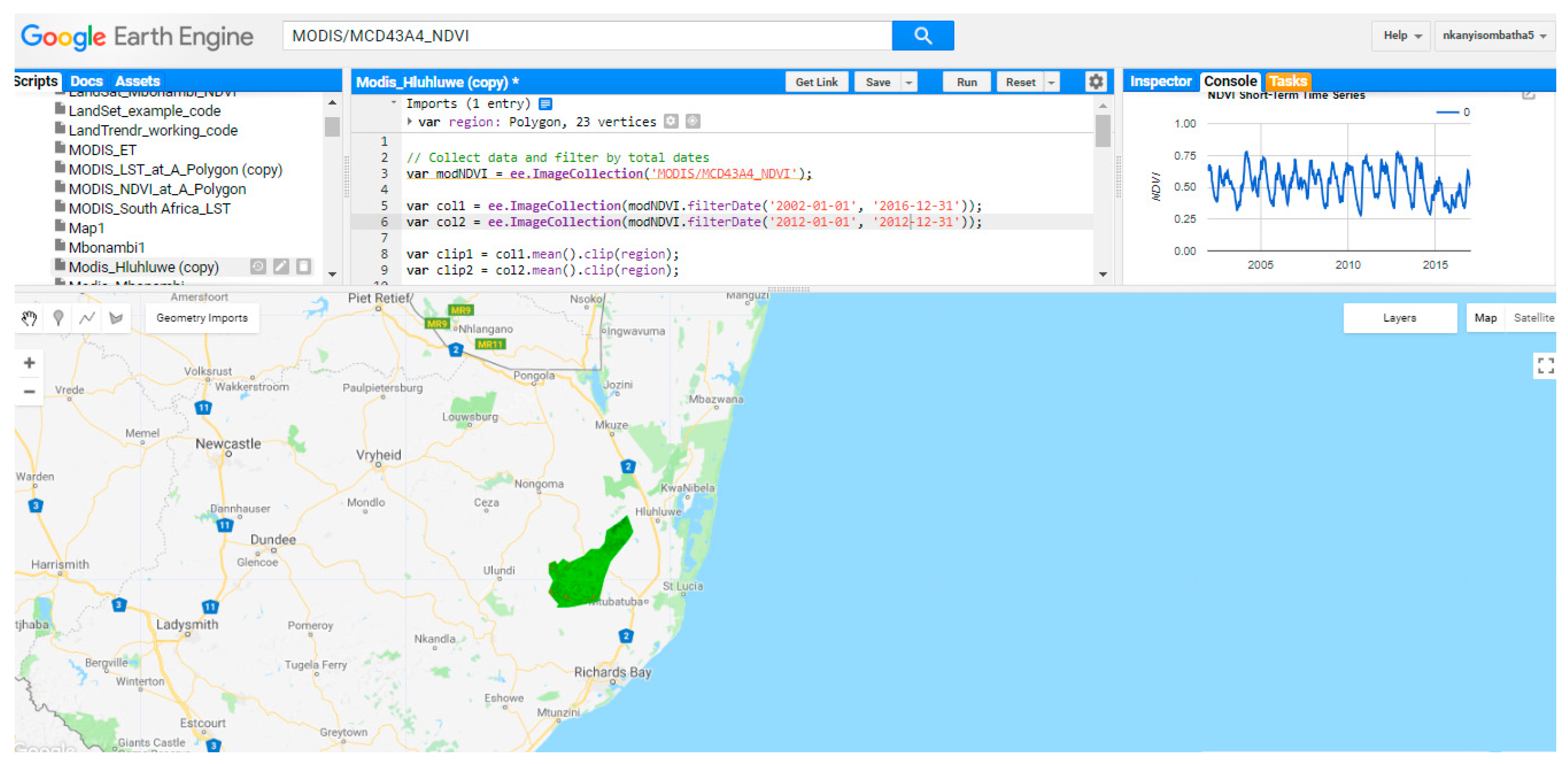Expand the var region import entry
1568x764 pixels.
(410, 122)
